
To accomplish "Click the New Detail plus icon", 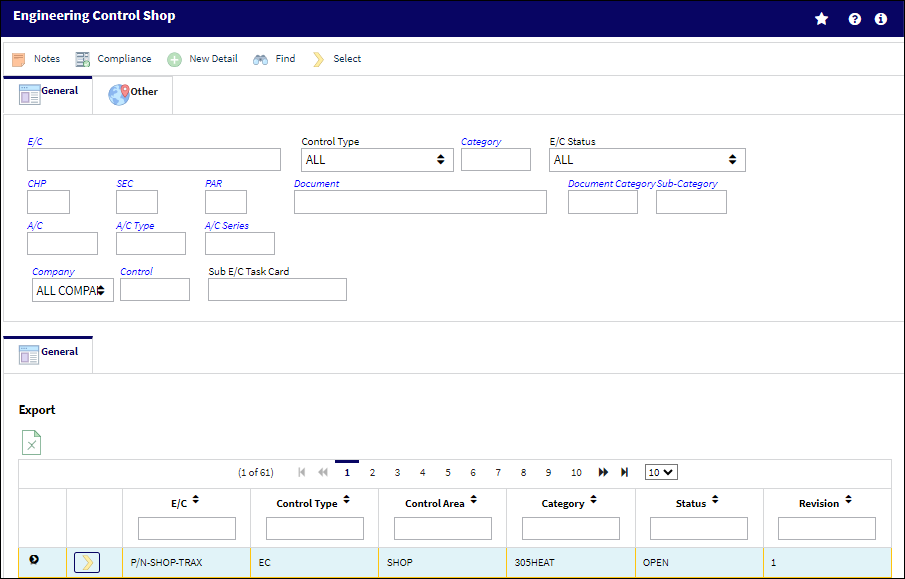I will tap(174, 59).
